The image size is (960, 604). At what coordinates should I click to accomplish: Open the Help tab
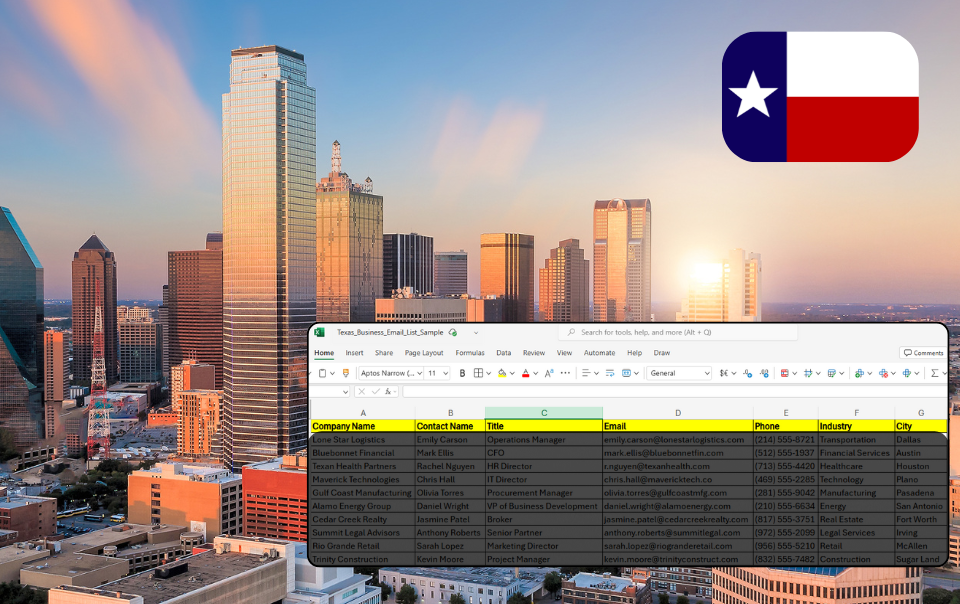point(634,353)
